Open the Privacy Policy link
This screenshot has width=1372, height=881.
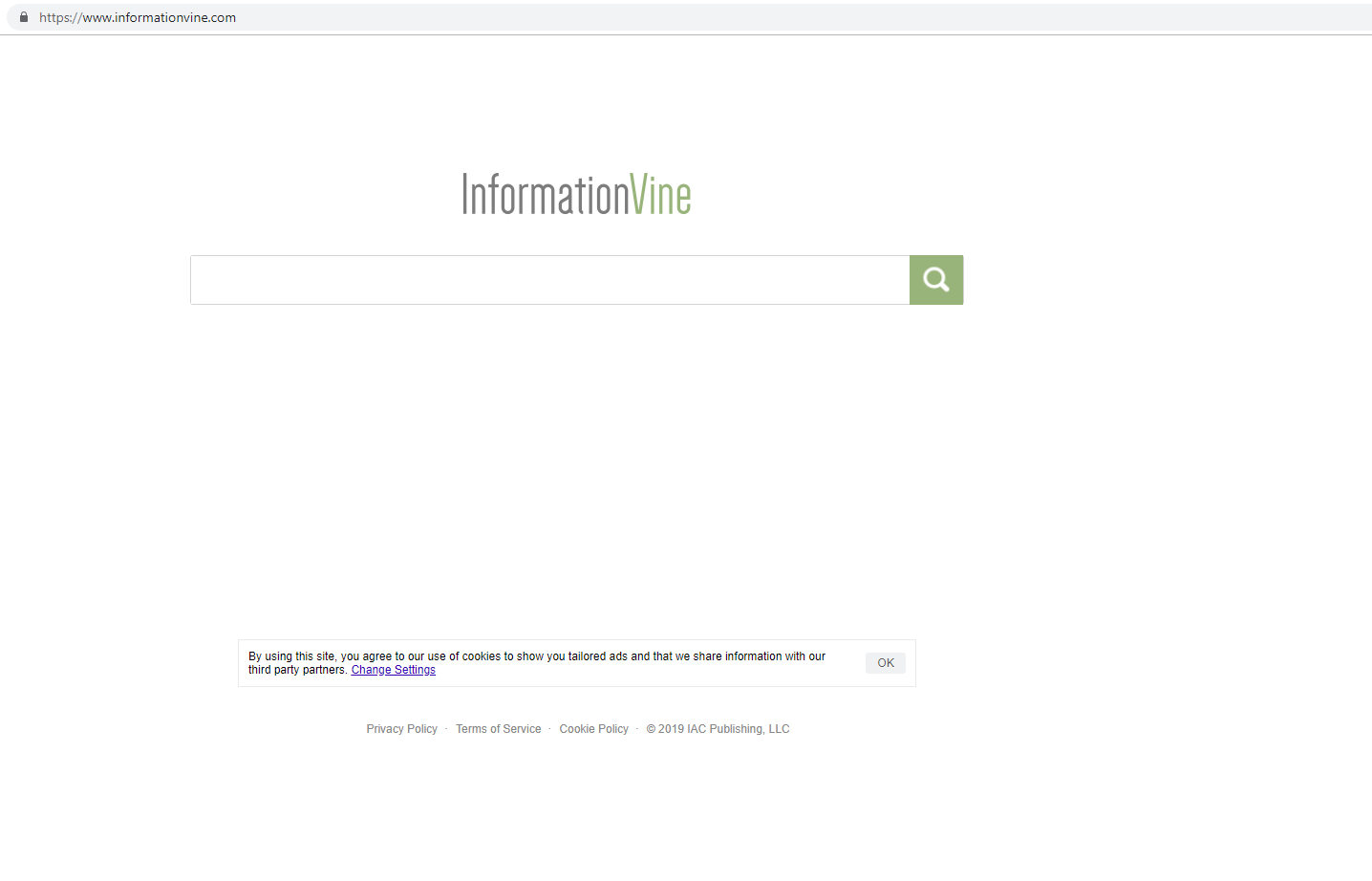pyautogui.click(x=402, y=729)
